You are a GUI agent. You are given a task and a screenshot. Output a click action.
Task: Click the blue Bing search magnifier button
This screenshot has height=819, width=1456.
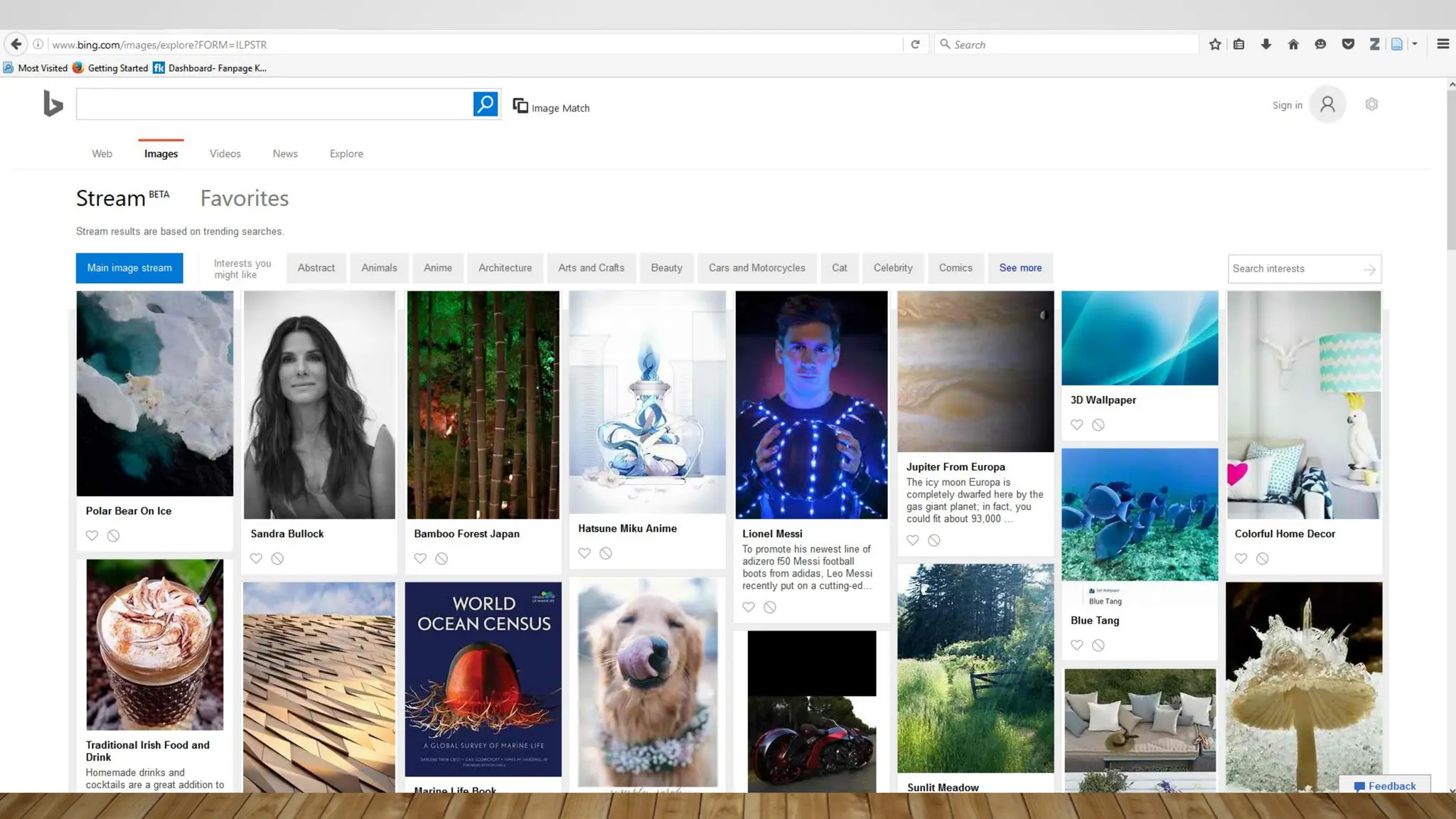tap(485, 105)
